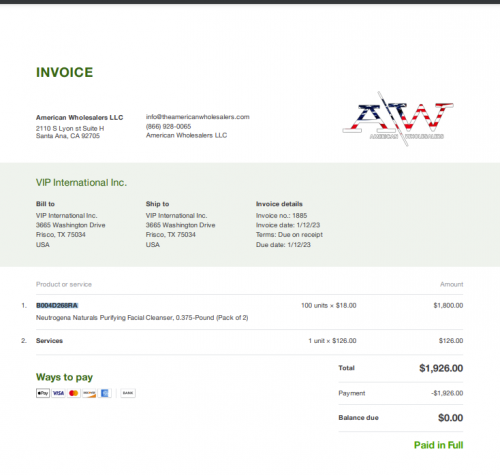Click the Invoice no.: 1885 line

282,215
